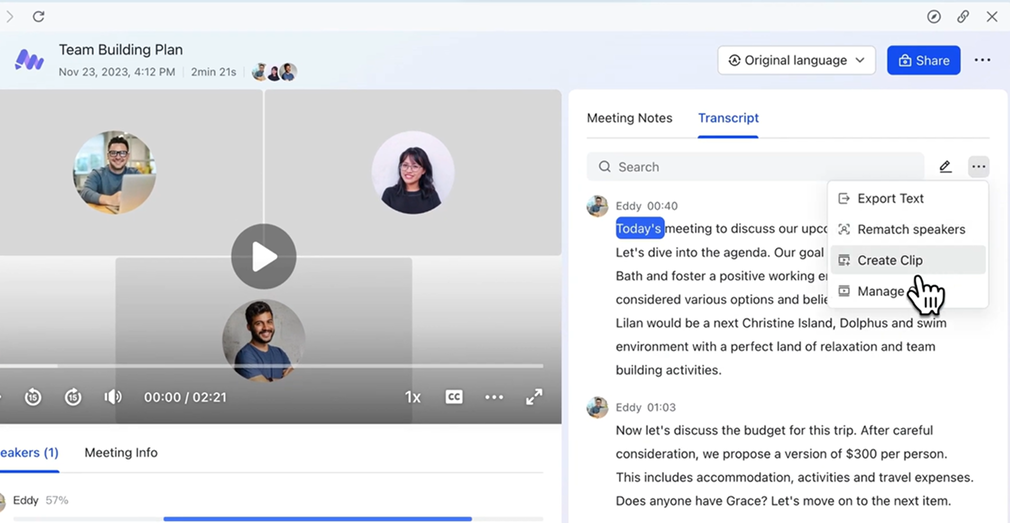
Task: Mute the video volume speaker icon
Action: 113,397
